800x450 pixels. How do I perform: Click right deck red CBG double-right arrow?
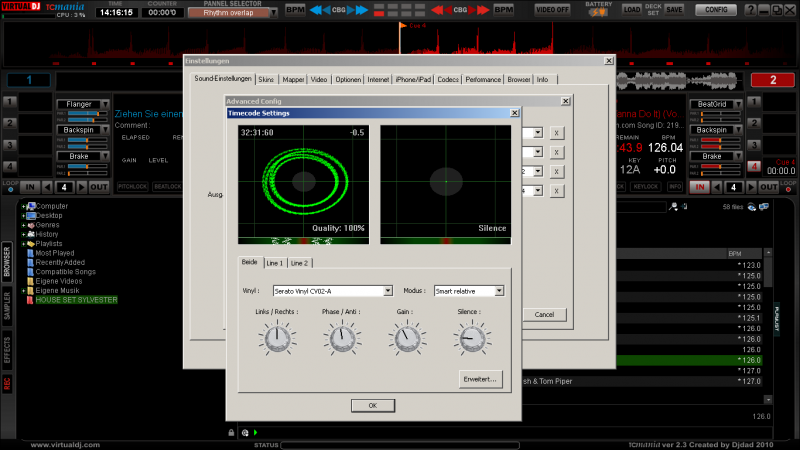click(x=483, y=10)
